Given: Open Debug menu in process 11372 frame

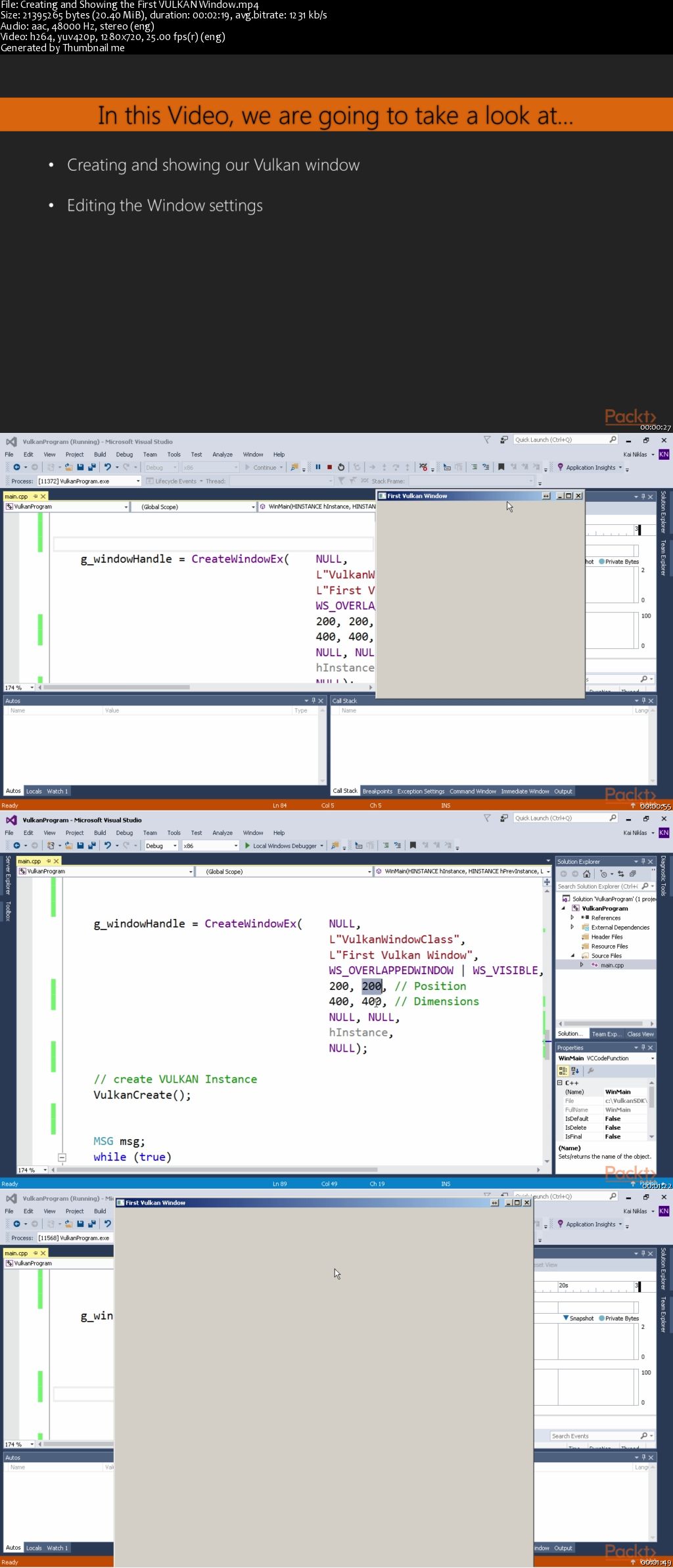Looking at the screenshot, I should point(124,454).
